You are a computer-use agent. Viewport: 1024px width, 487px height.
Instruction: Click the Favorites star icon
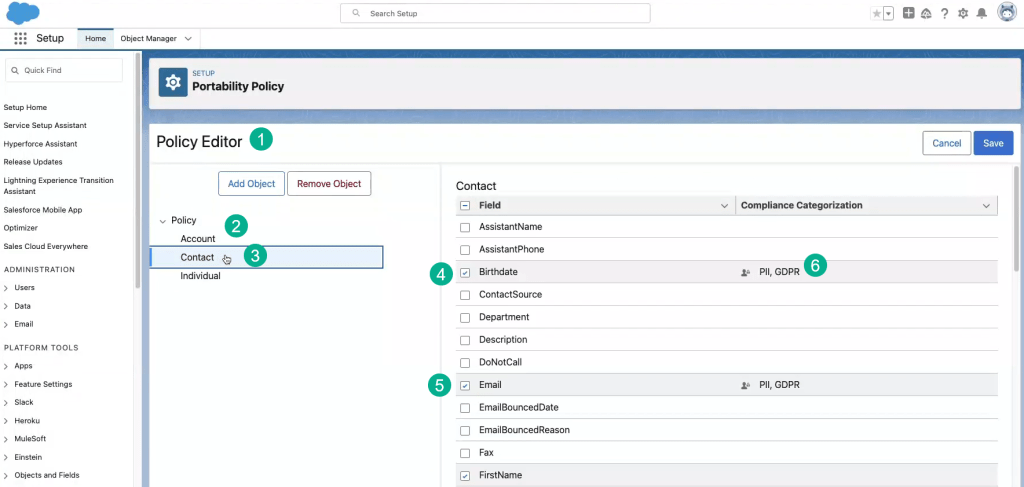click(x=877, y=13)
